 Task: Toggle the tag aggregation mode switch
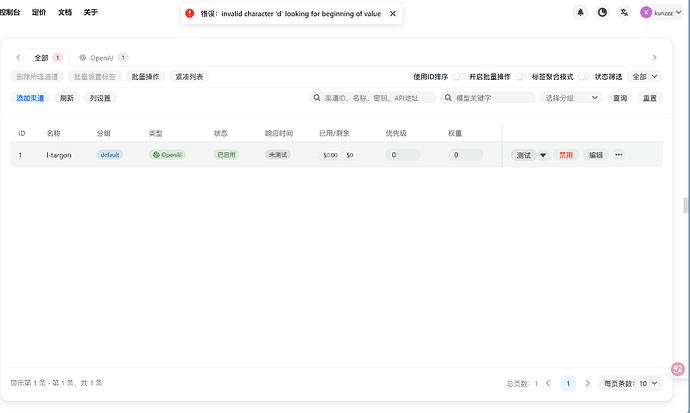click(x=584, y=77)
